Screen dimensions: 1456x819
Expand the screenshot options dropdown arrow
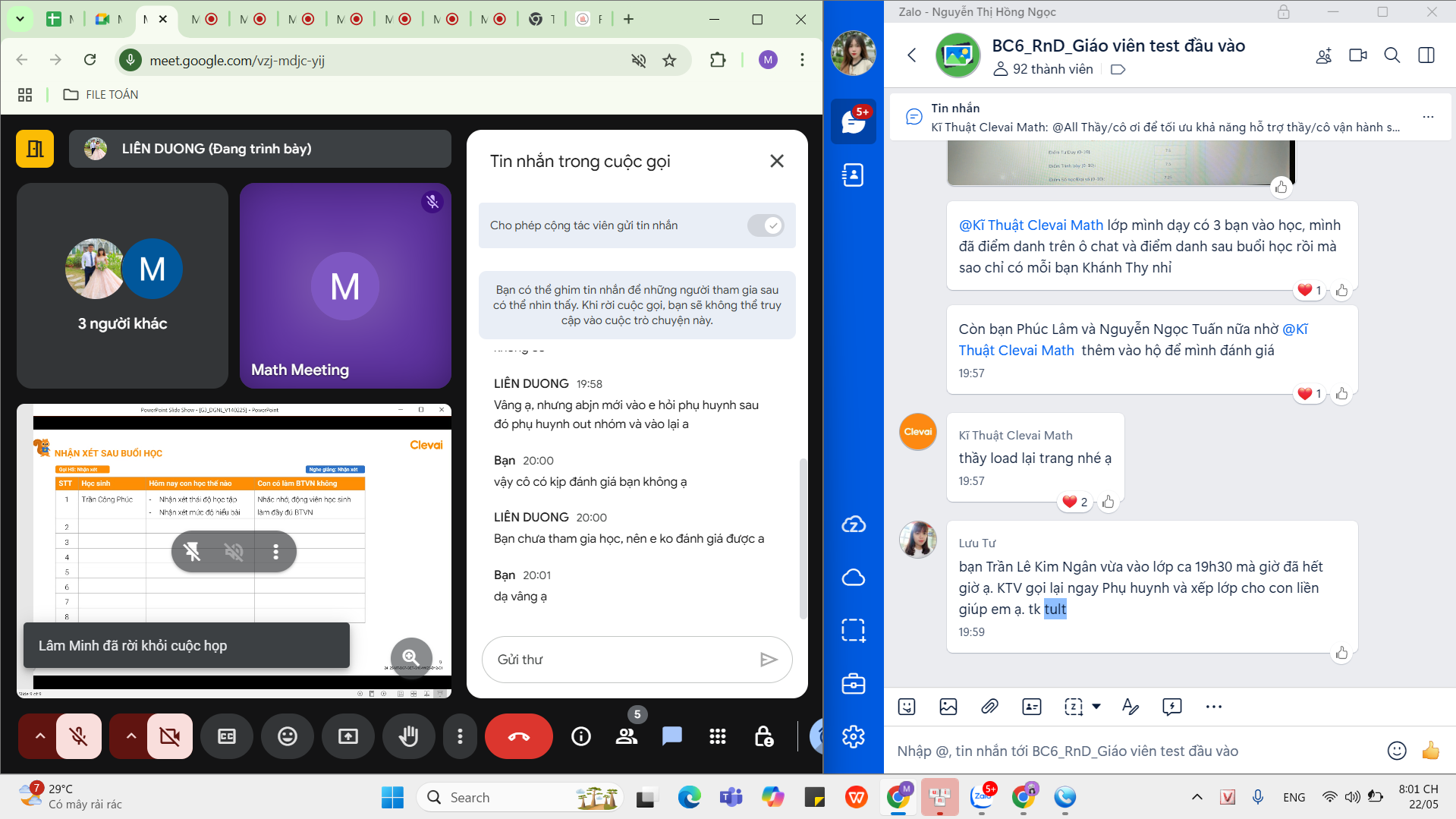(1096, 707)
